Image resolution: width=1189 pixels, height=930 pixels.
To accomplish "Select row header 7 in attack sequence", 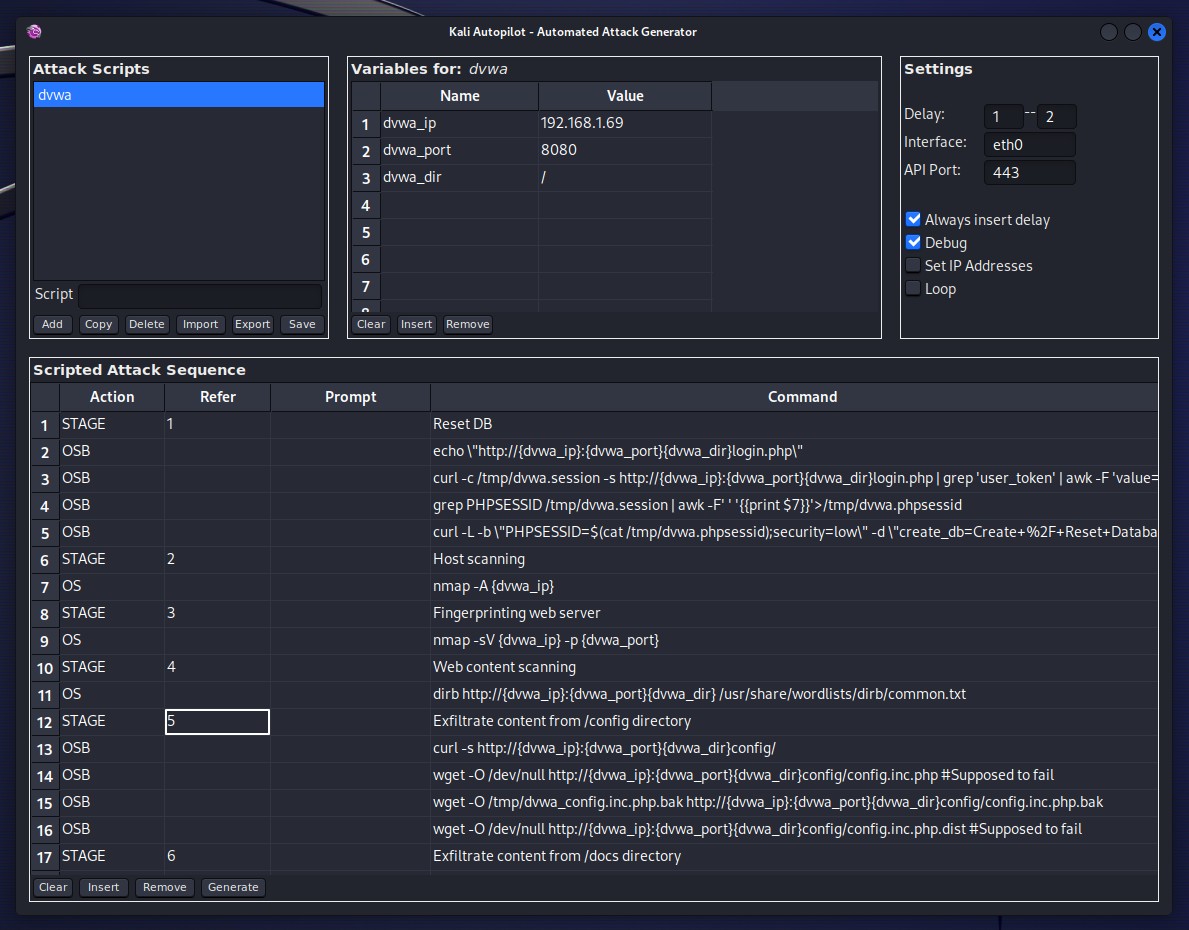I will (x=45, y=587).
